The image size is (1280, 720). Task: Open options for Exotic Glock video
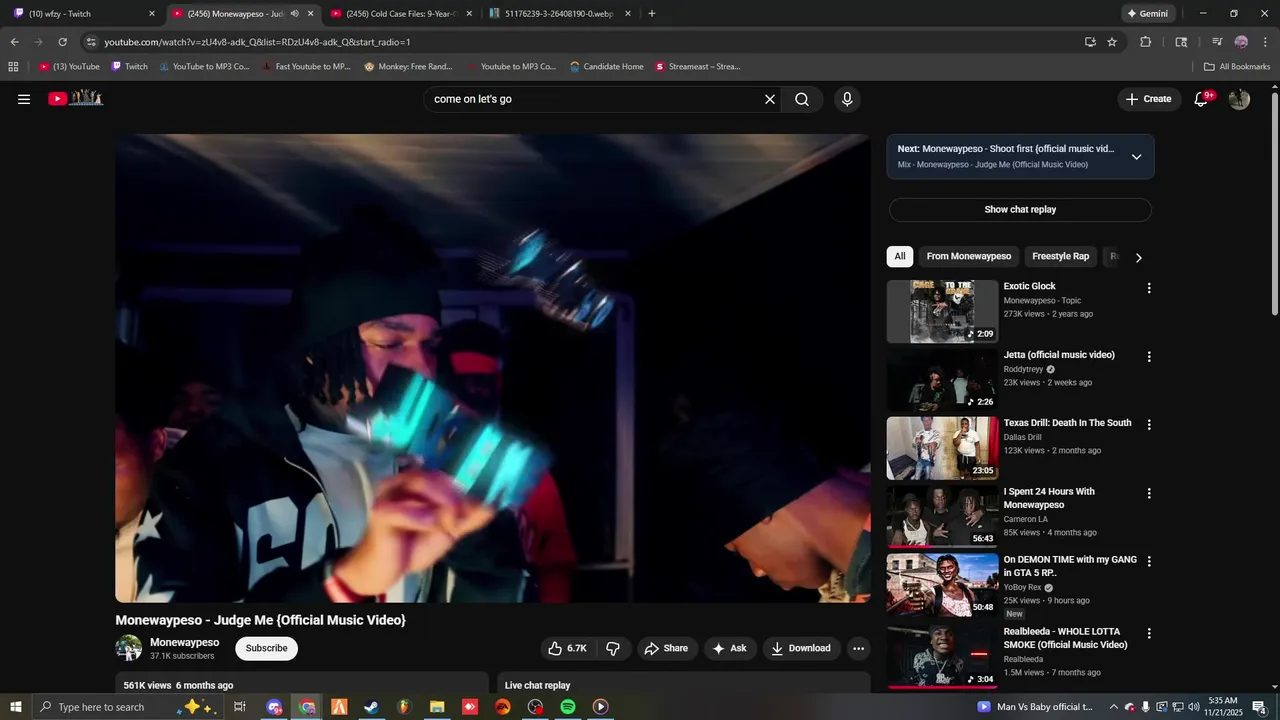pyautogui.click(x=1148, y=288)
